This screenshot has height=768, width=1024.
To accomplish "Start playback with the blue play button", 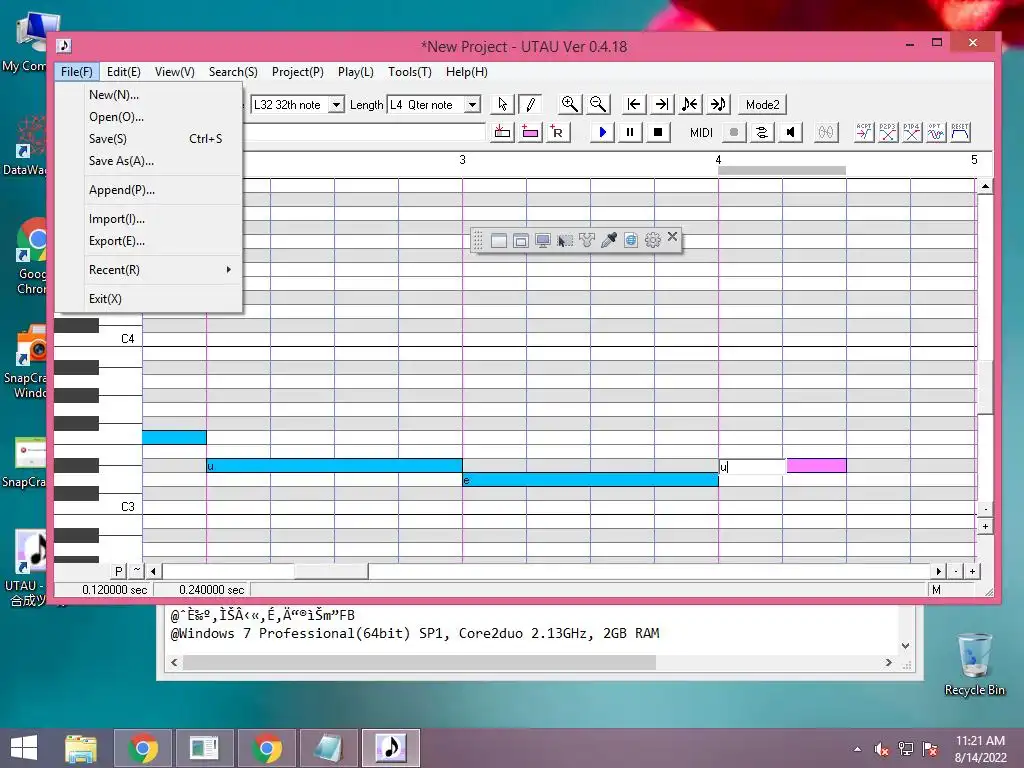I will [x=602, y=133].
